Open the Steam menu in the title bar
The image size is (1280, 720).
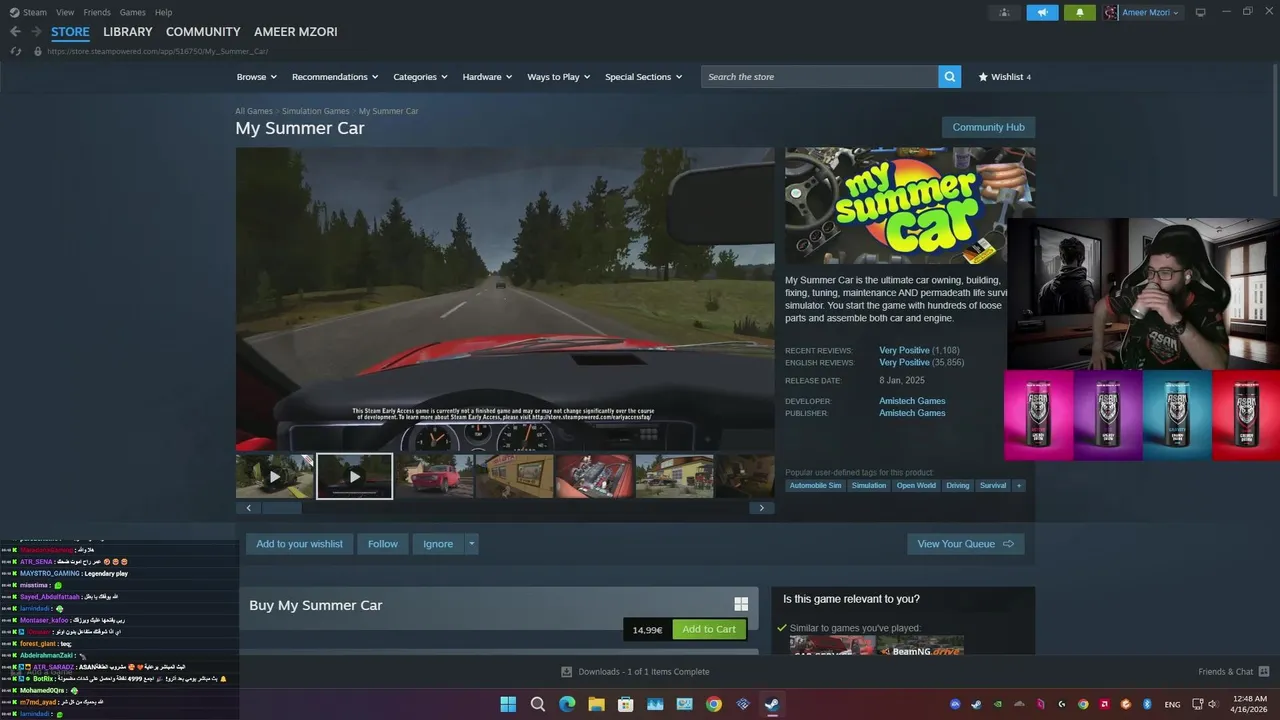[x=29, y=12]
